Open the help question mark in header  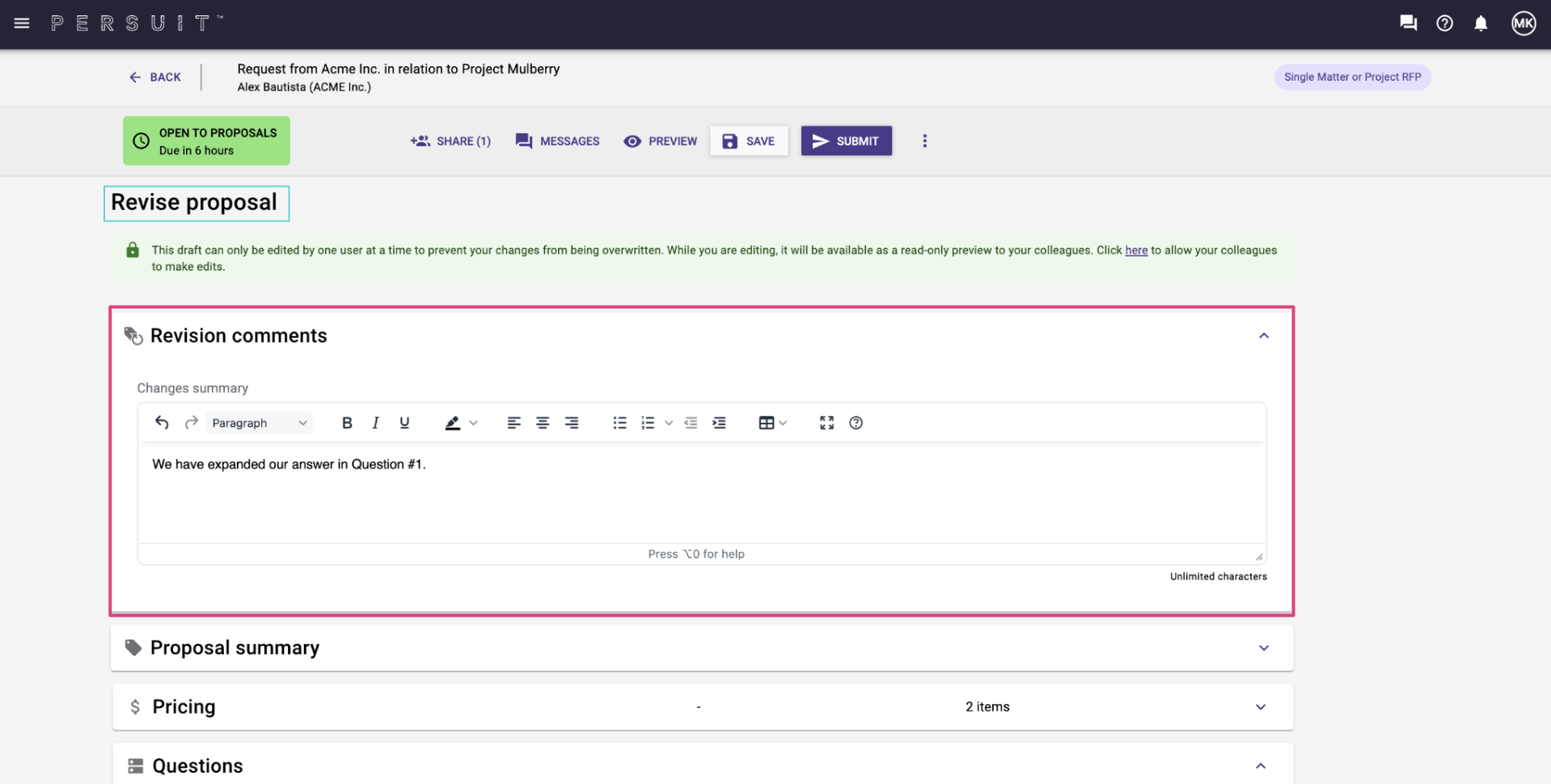click(x=1444, y=23)
